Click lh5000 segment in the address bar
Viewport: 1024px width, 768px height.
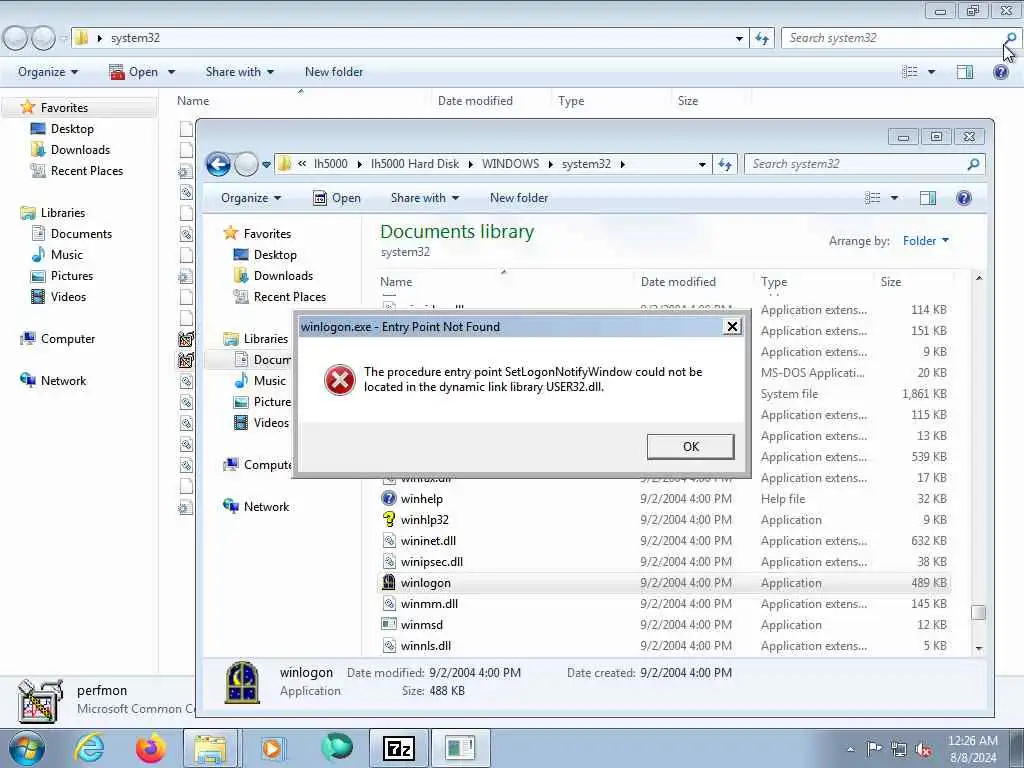click(330, 164)
